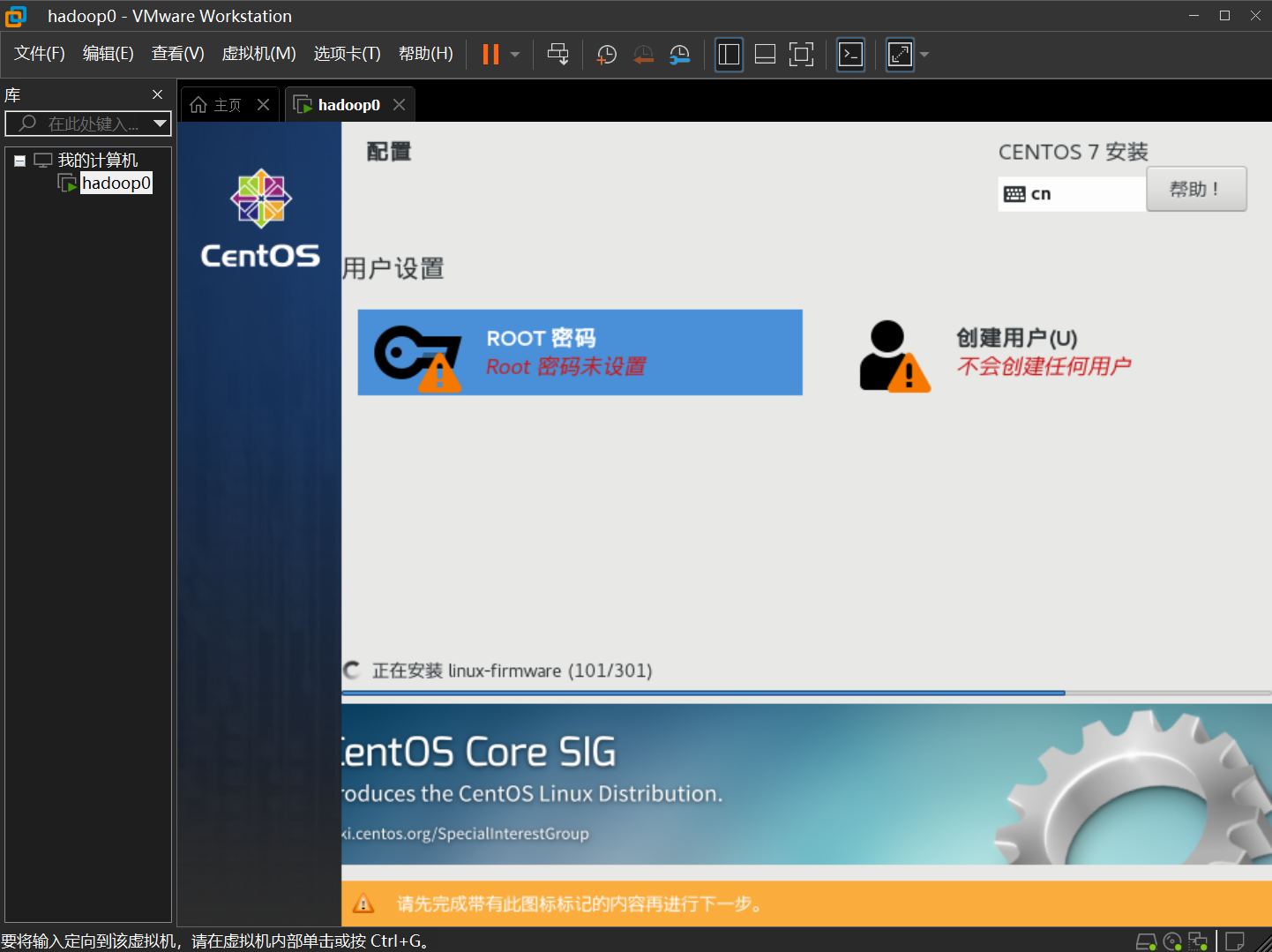Pause the virtual machine with the orange pause button

(490, 55)
